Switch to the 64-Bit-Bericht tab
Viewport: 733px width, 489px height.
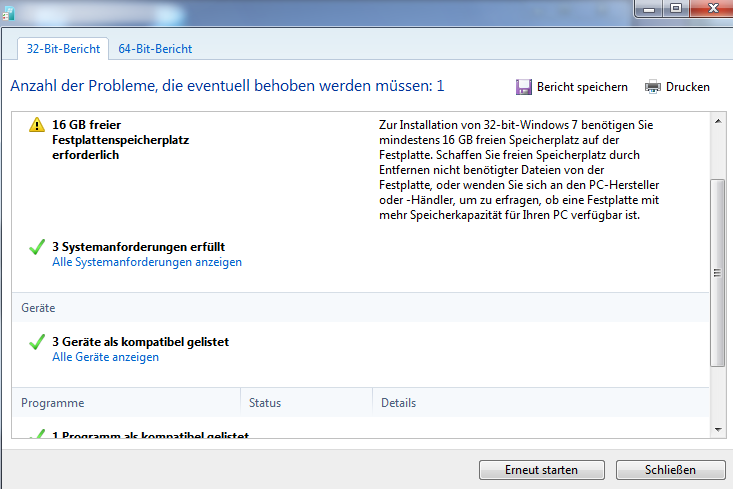click(x=155, y=49)
